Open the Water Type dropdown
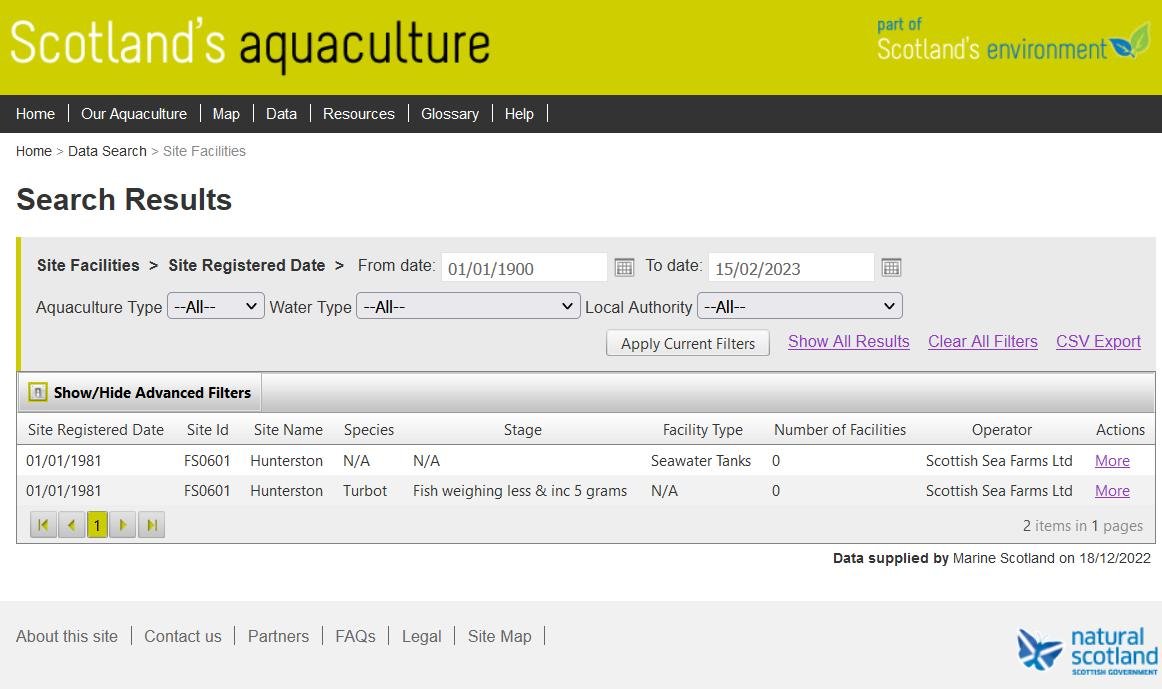The image size is (1162, 689). [x=468, y=306]
